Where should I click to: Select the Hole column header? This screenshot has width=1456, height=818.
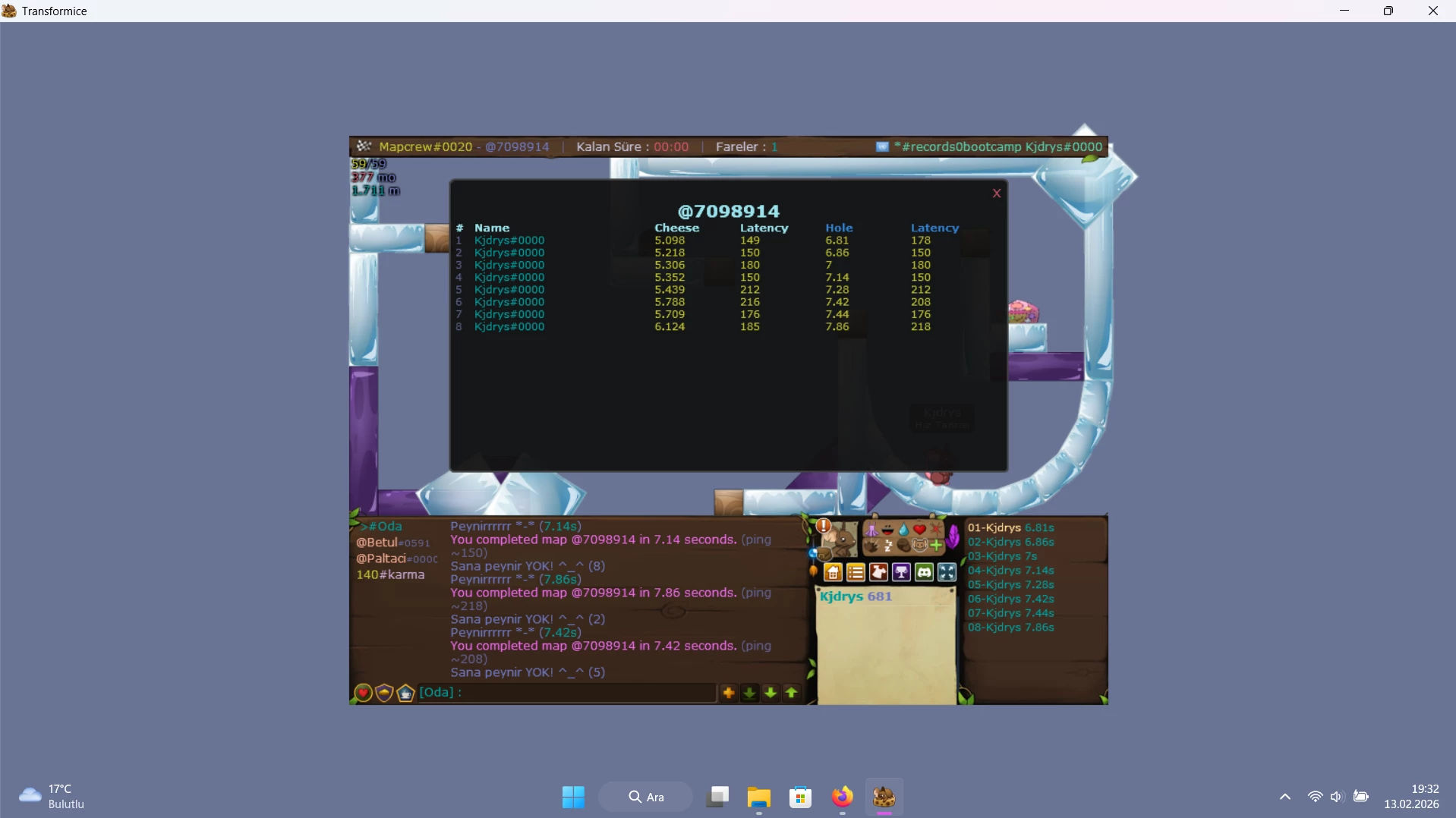[839, 228]
